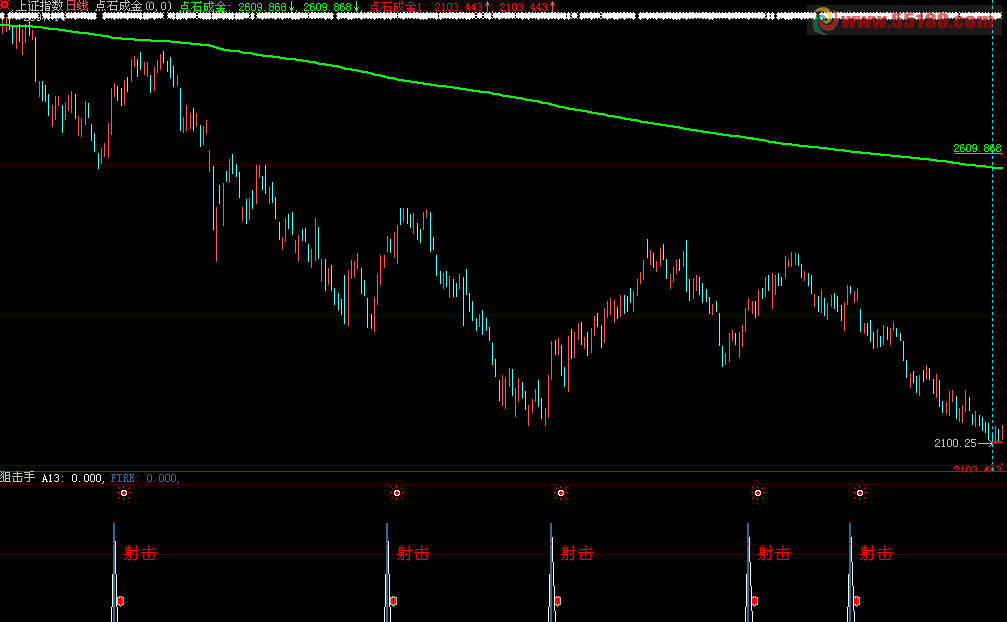Click the red gear icon beside 上证指数
1007x622 pixels.
[x=5, y=5]
